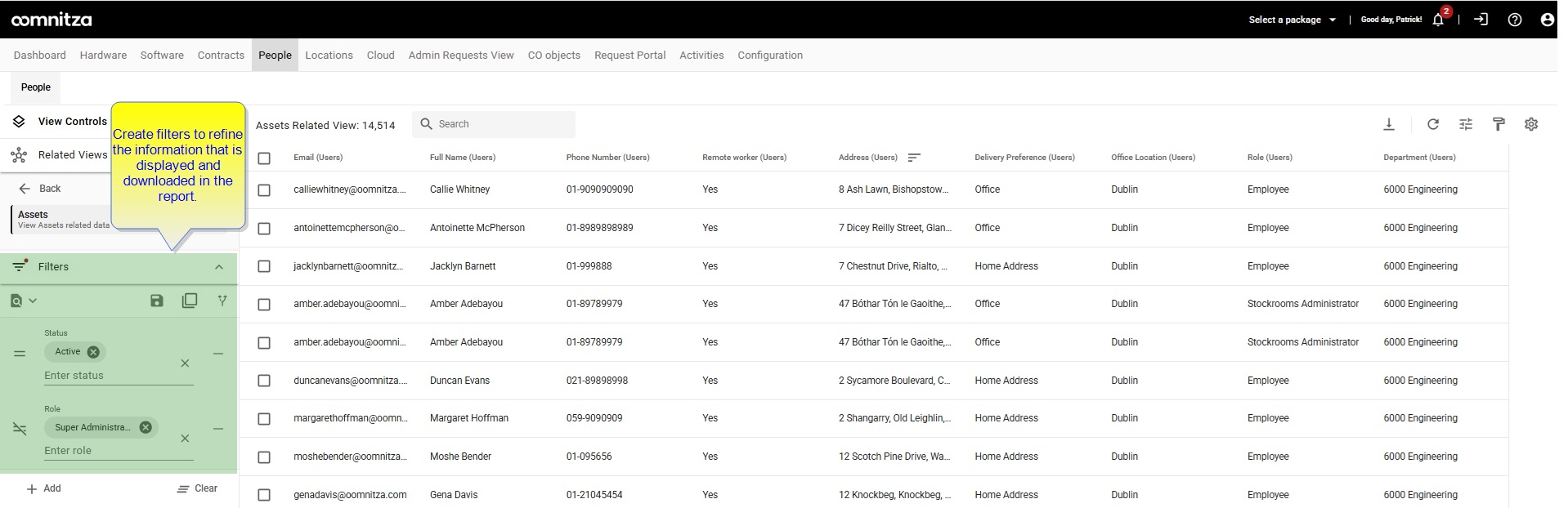This screenshot has height=508, width=1568.
Task: Click the View Controls layers icon
Action: 19,121
